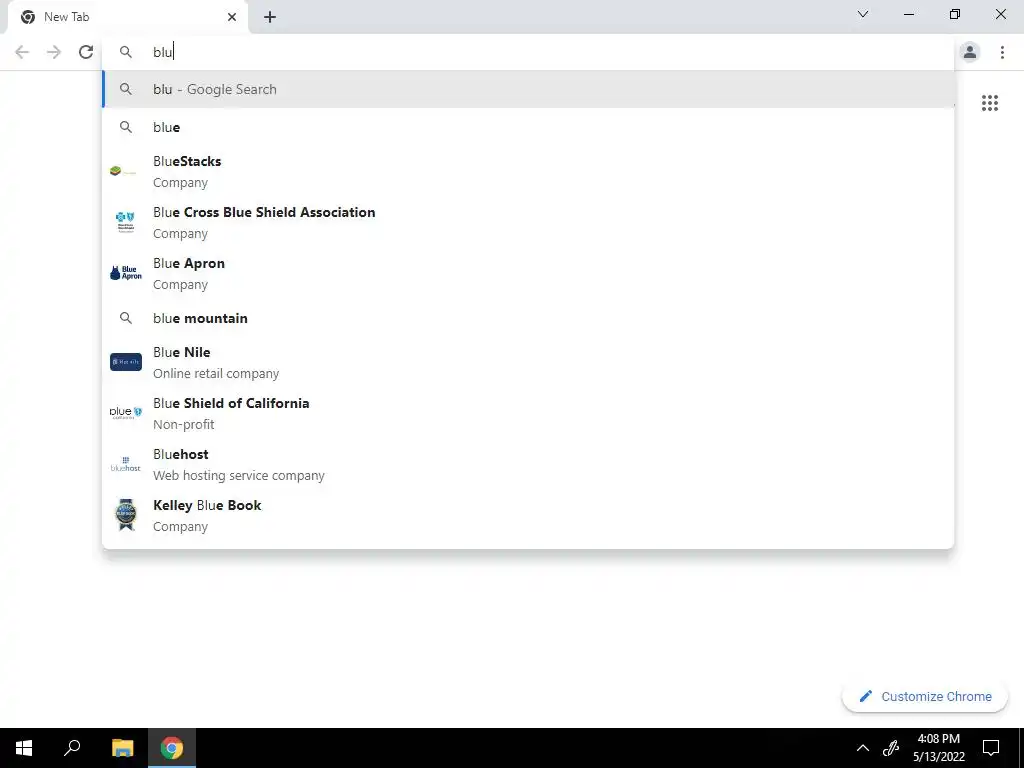Reload the page with the refresh icon
The image size is (1024, 768).
86,52
